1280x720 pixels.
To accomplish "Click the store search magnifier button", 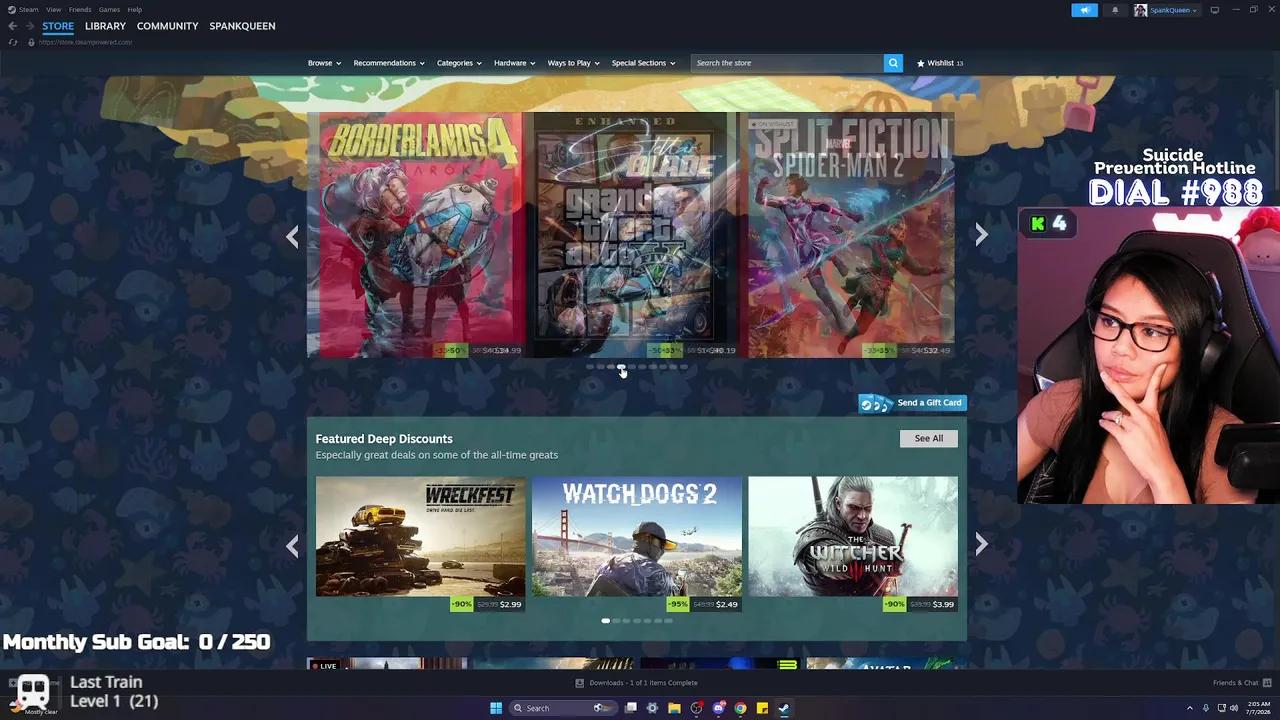I will point(893,63).
